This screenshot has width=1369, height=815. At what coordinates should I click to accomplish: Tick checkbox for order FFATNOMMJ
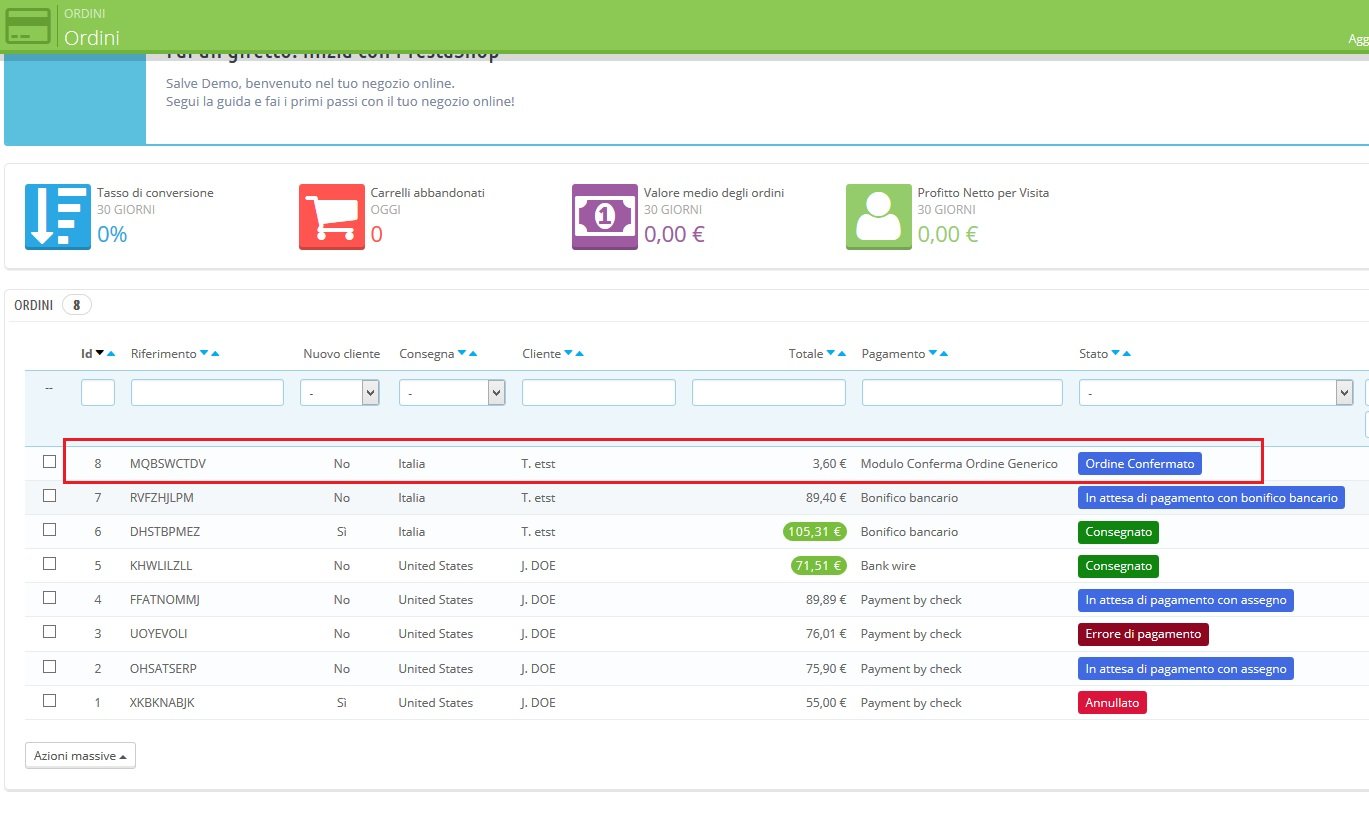[x=49, y=598]
